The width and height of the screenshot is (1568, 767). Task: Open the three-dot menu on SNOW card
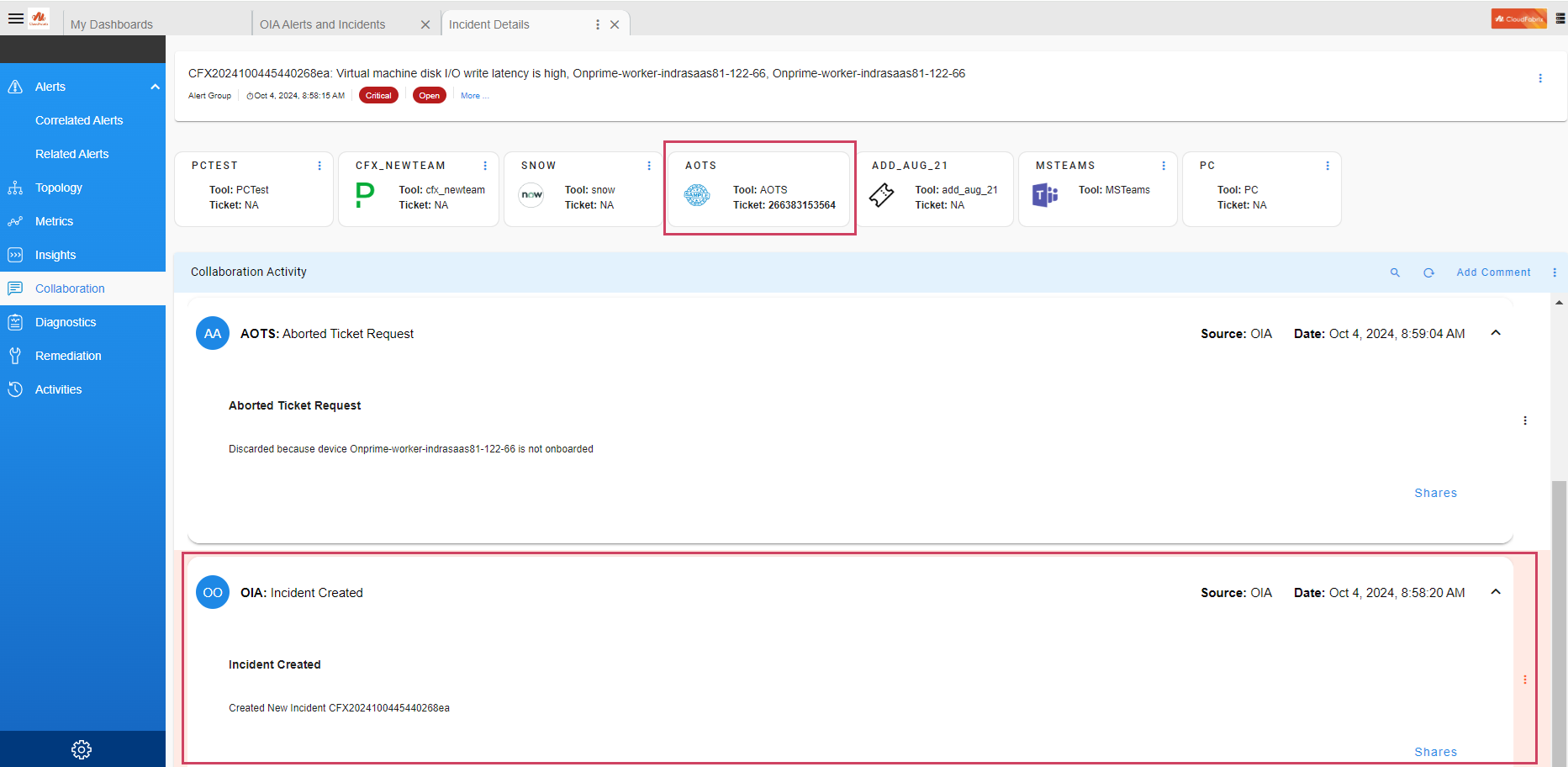[649, 166]
